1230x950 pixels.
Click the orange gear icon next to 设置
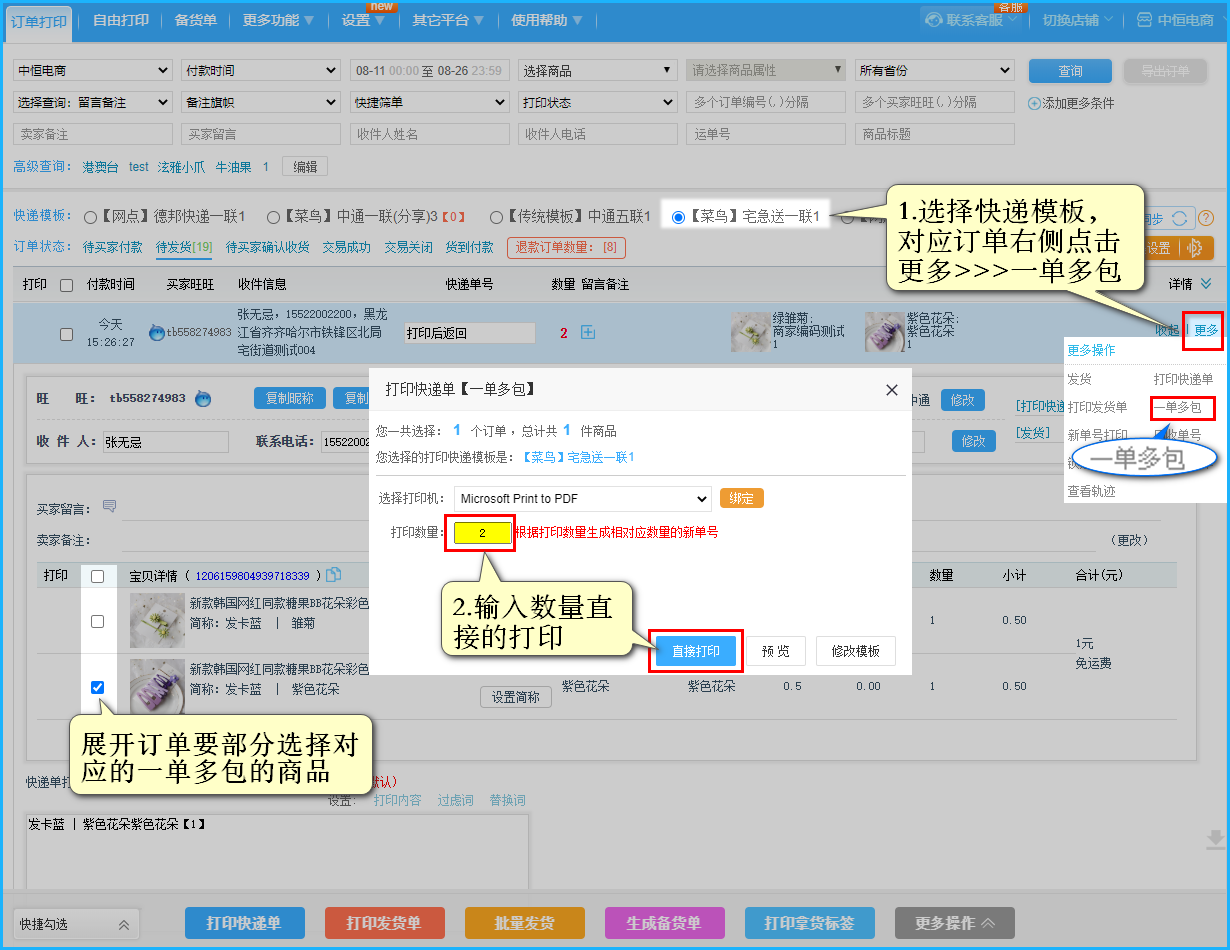(1194, 248)
